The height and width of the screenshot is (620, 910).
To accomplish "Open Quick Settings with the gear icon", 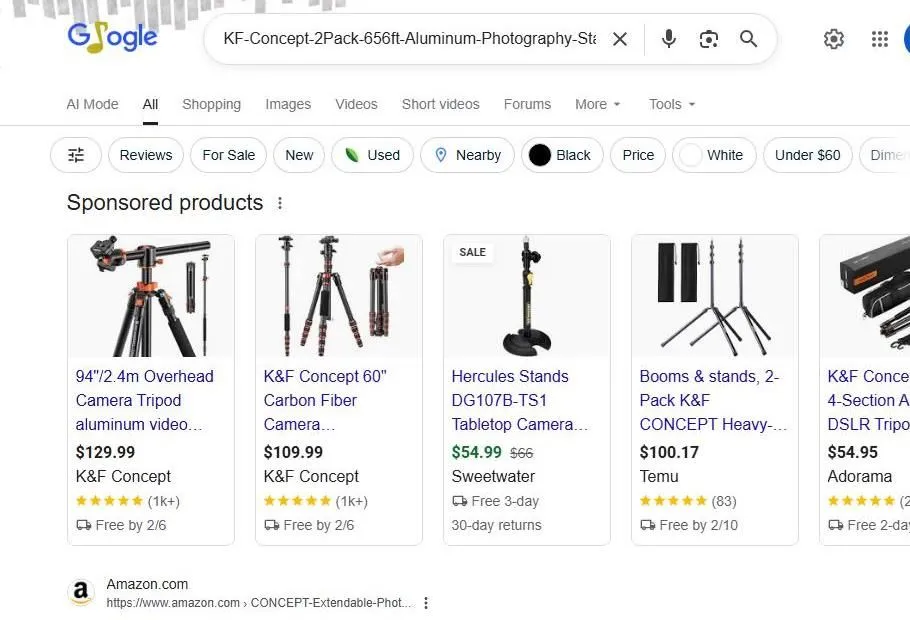I will pyautogui.click(x=834, y=39).
